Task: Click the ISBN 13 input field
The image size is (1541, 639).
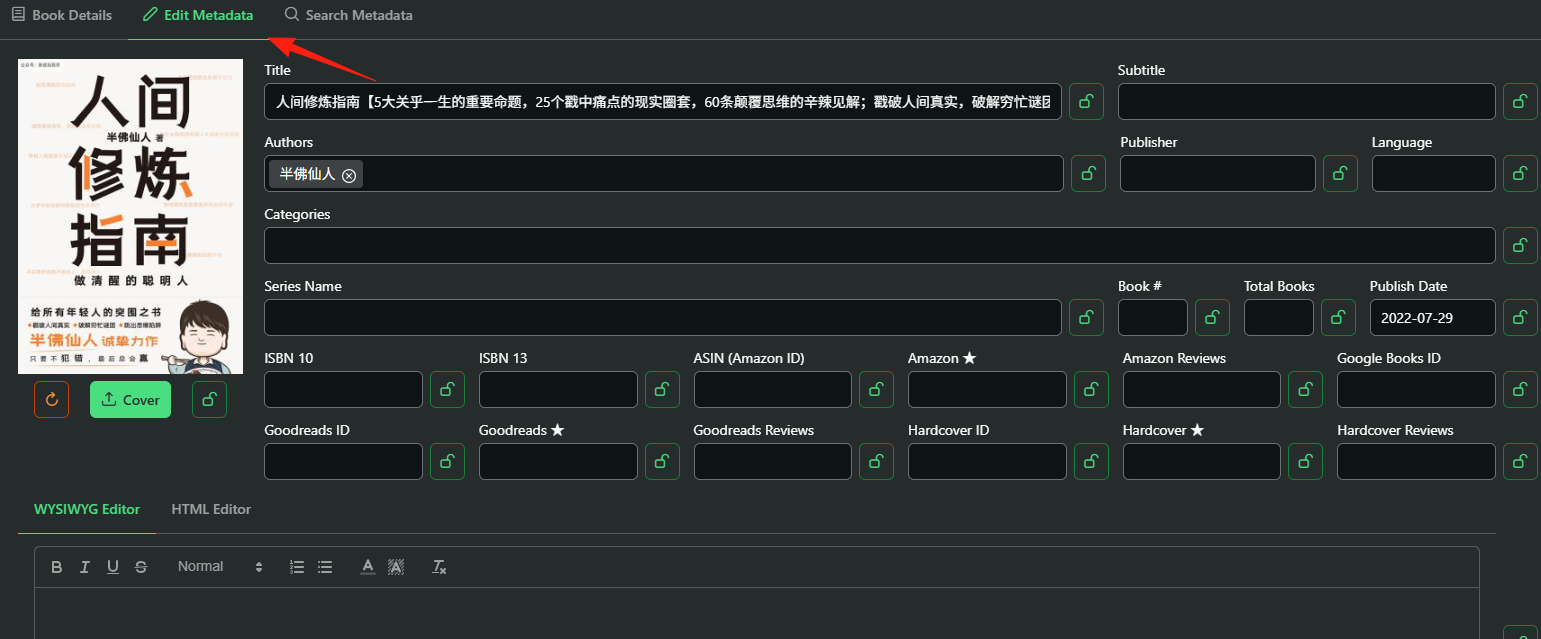Action: (558, 390)
